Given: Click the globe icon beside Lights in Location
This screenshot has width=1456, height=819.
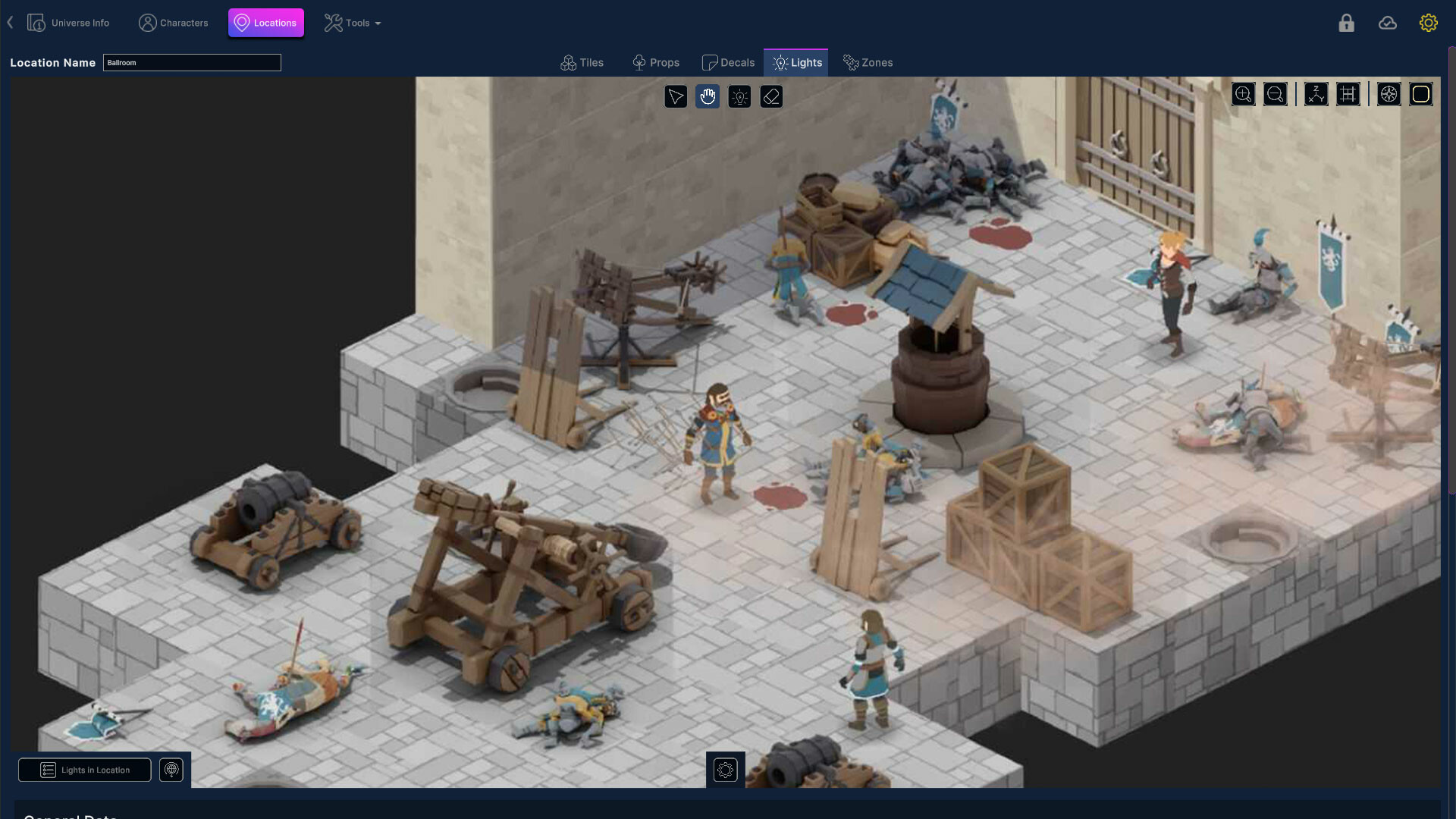Looking at the screenshot, I should [x=171, y=770].
